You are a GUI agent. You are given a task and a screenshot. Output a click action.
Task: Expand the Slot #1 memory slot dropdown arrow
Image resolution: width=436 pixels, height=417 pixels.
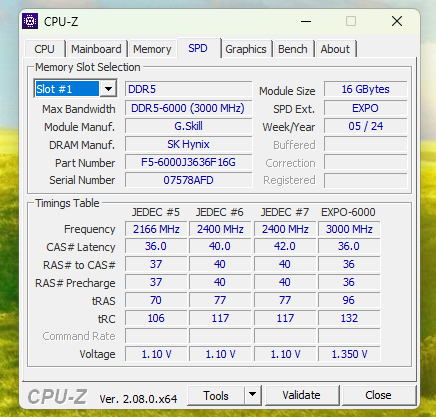click(x=108, y=89)
